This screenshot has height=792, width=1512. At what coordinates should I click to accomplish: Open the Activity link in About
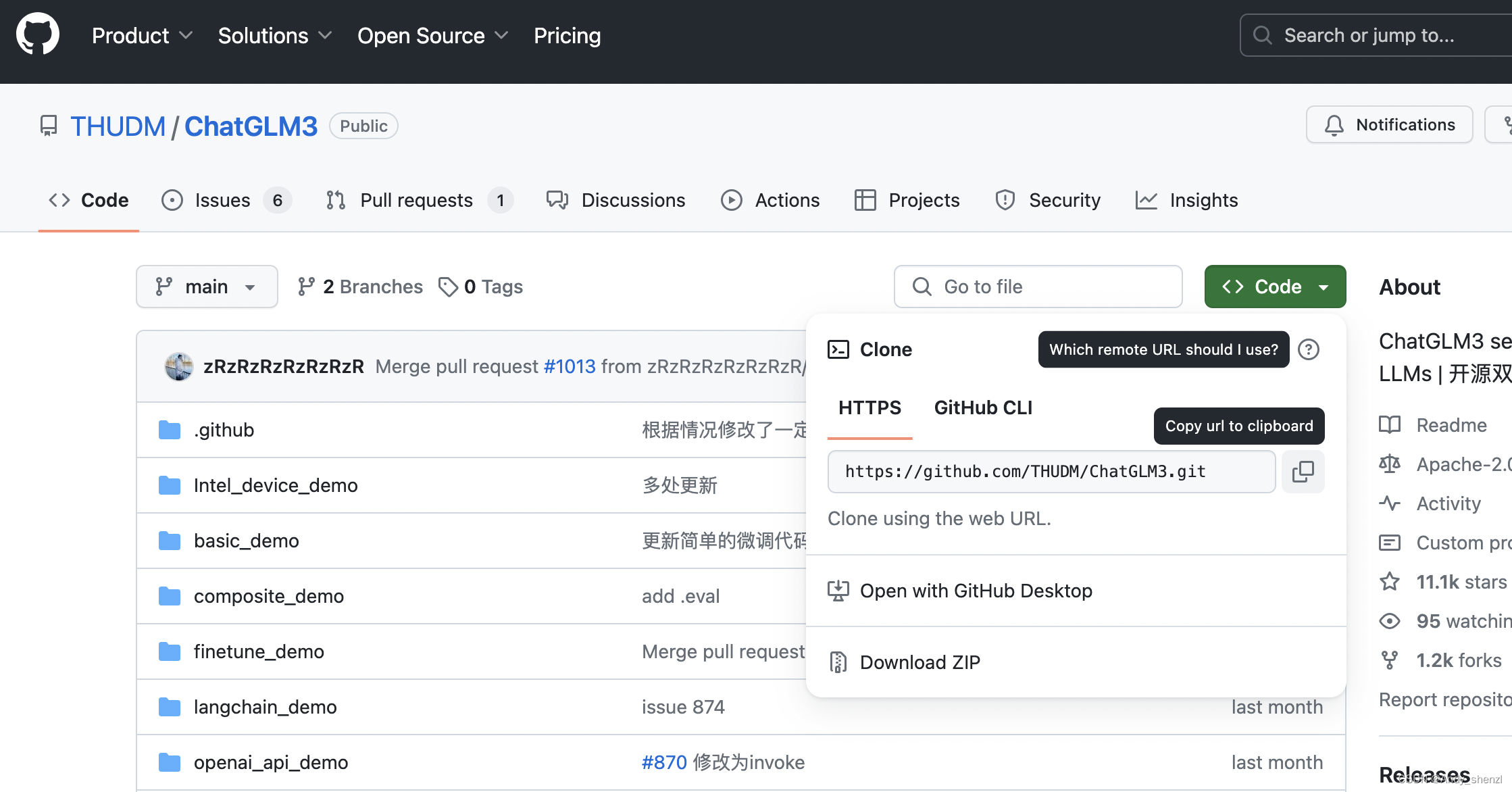pos(1430,503)
